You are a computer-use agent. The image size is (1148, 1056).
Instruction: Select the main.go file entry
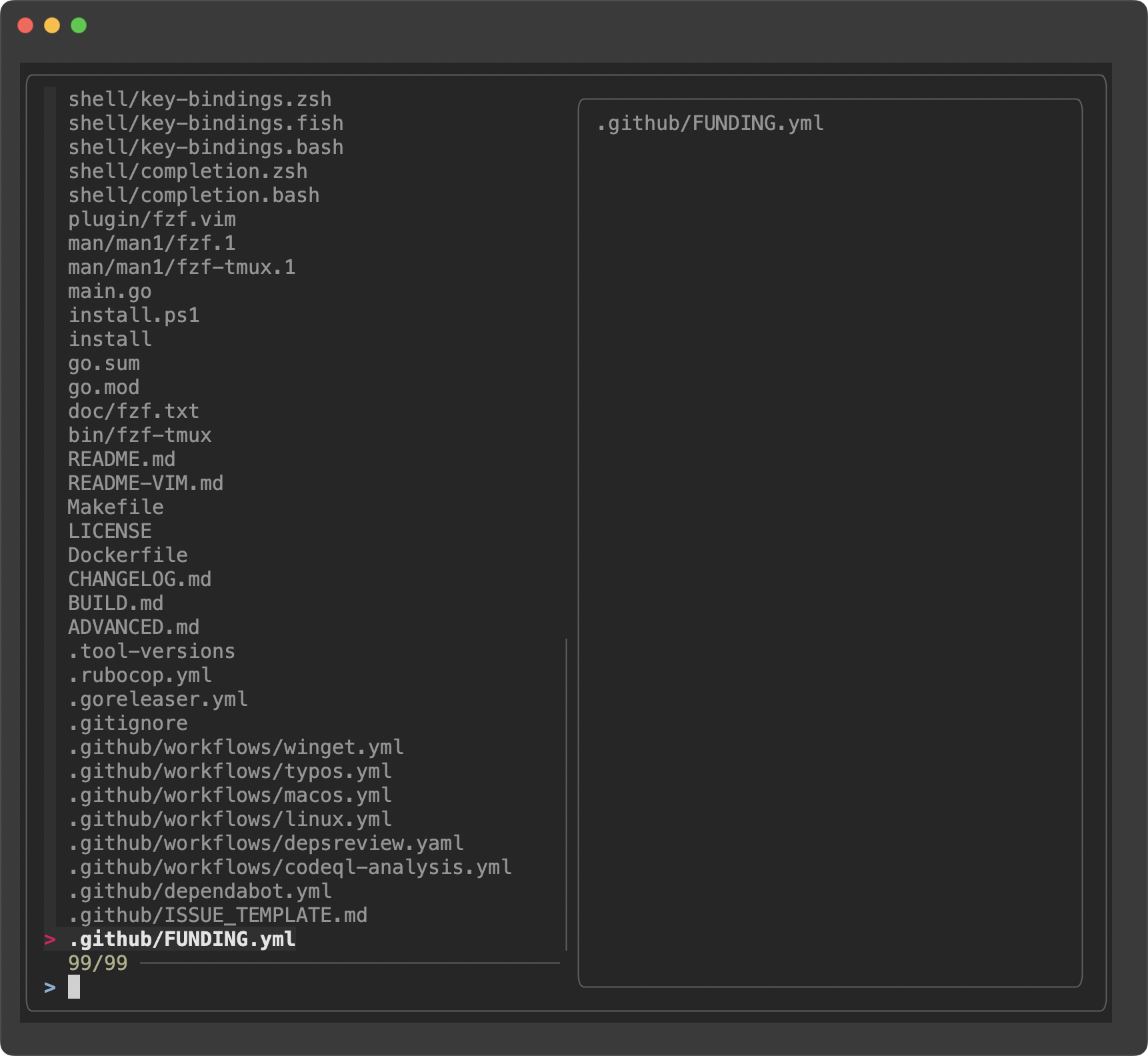[109, 291]
